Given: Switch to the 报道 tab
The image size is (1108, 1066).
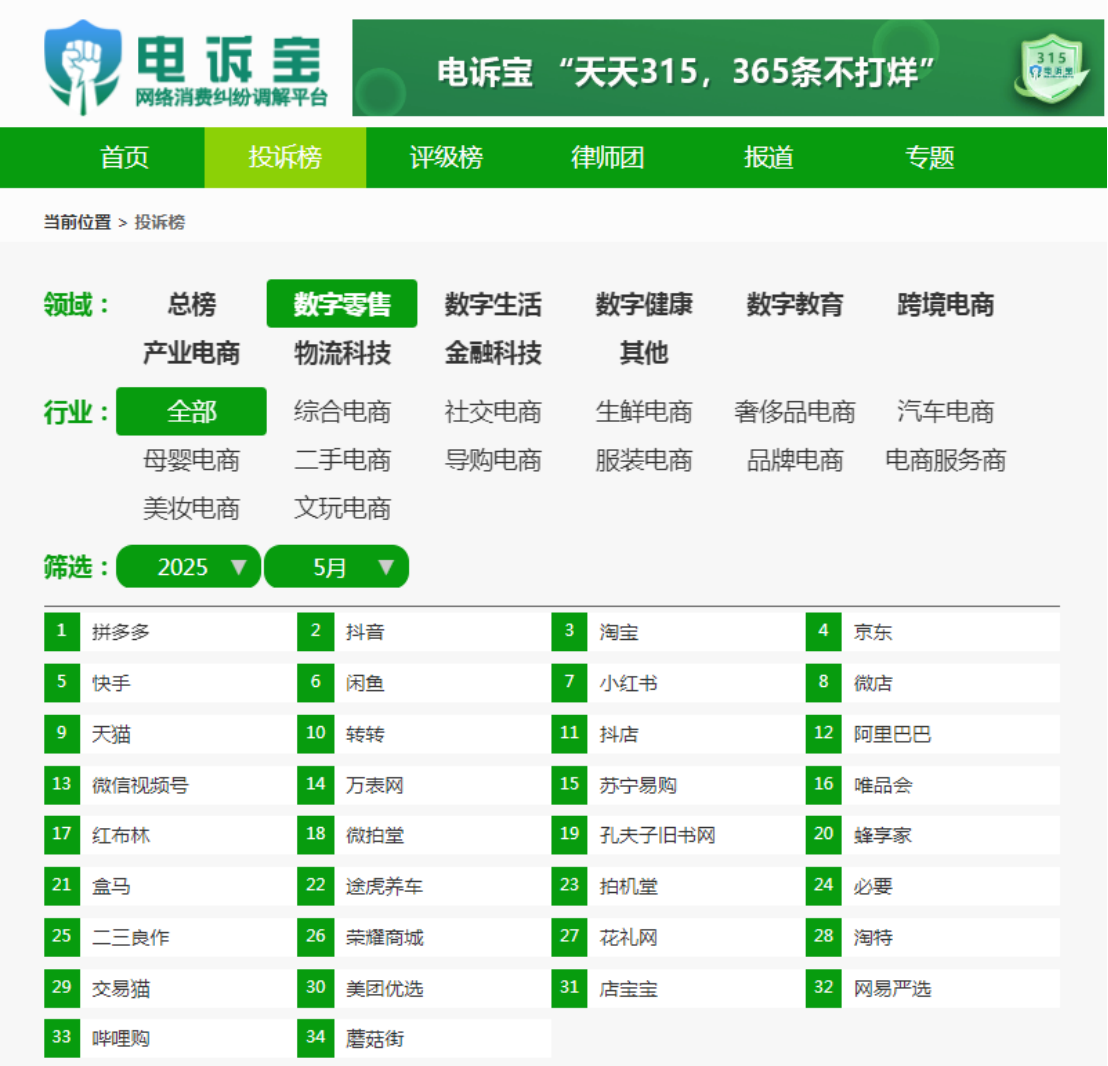Looking at the screenshot, I should [769, 158].
